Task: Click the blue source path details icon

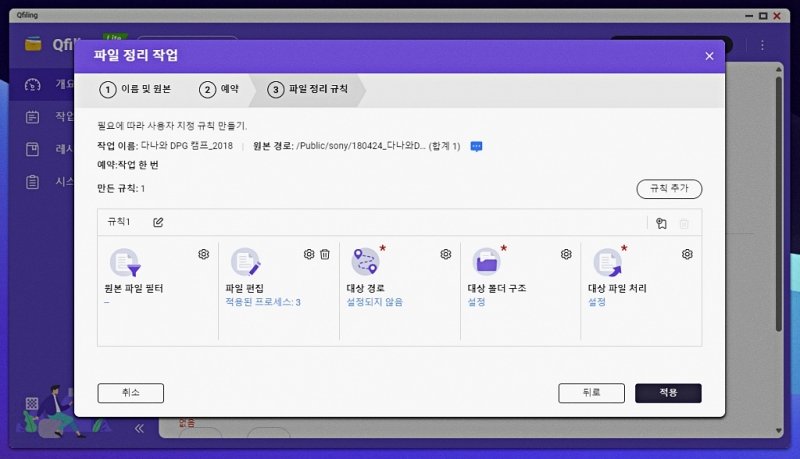Action: 477,146
